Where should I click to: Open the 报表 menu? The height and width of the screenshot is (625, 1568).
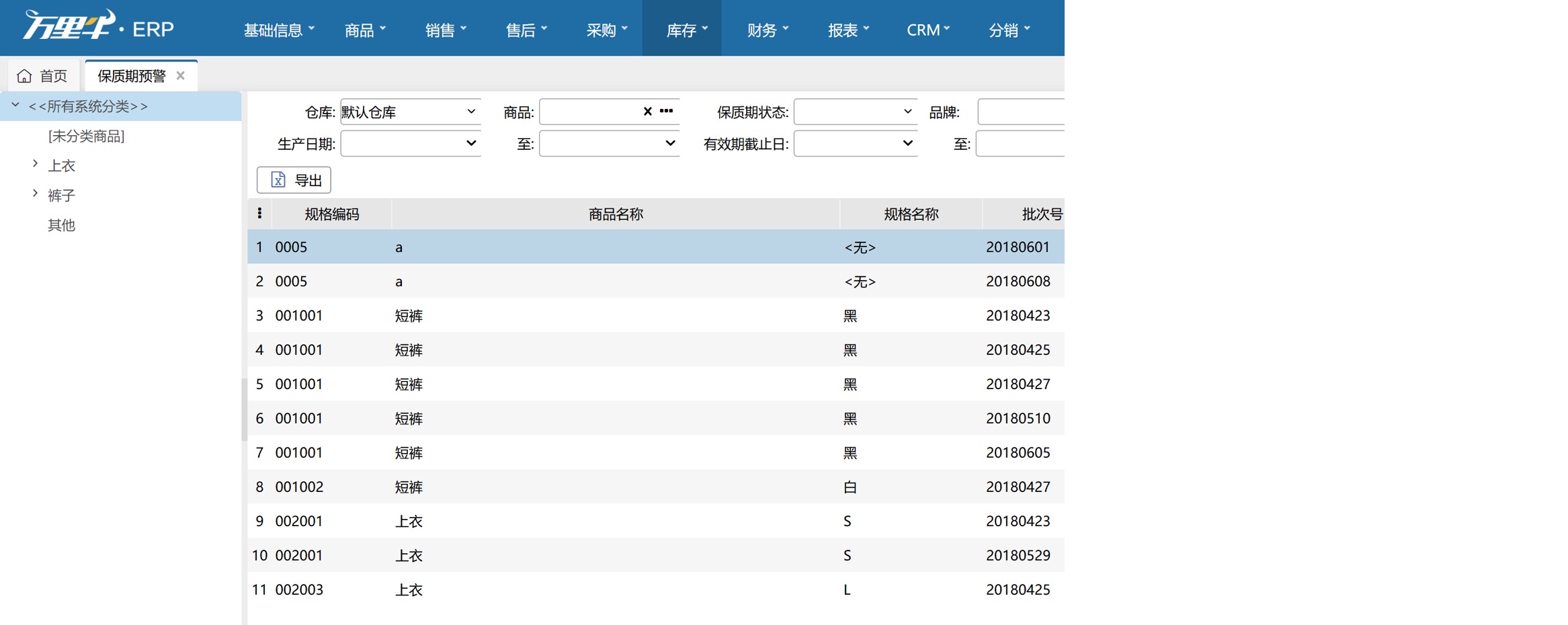pyautogui.click(x=849, y=30)
